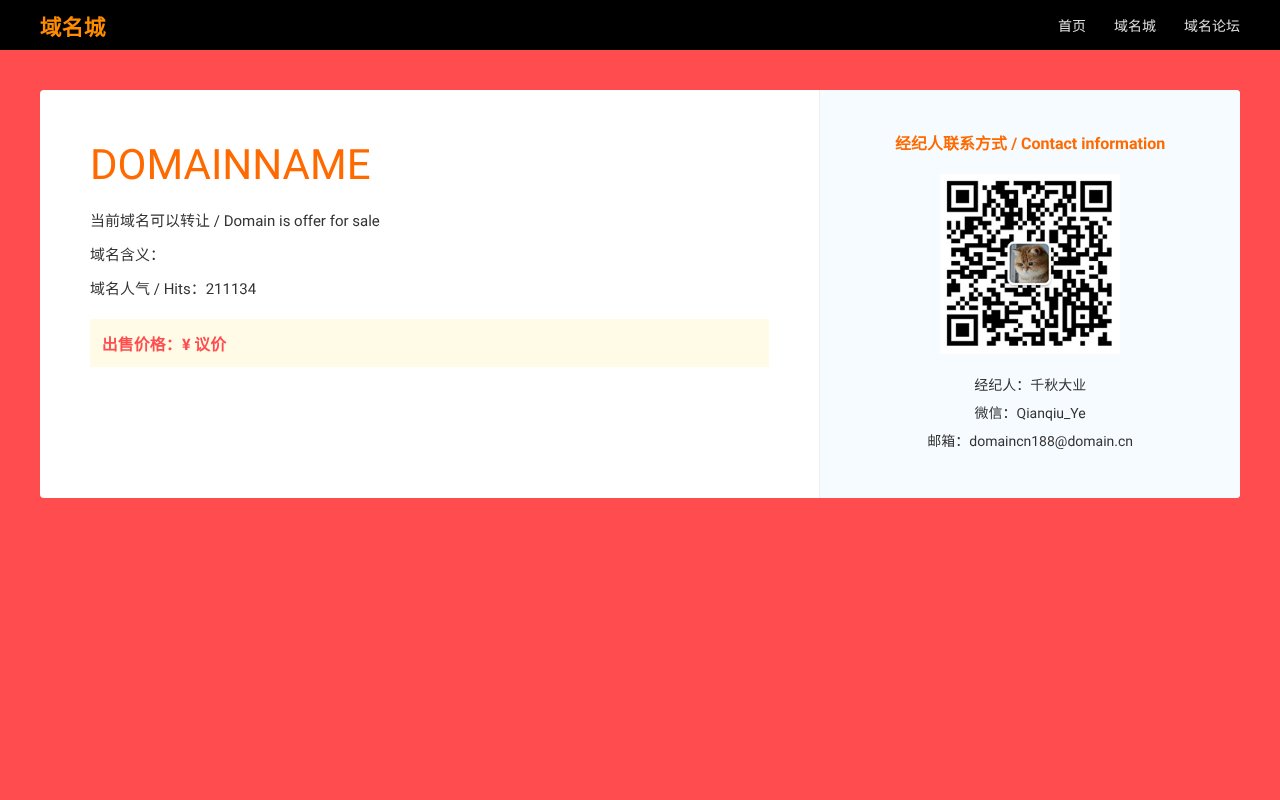Click the 域名人气 / Hits label
Viewport: 1280px width, 800px height.
tap(140, 289)
